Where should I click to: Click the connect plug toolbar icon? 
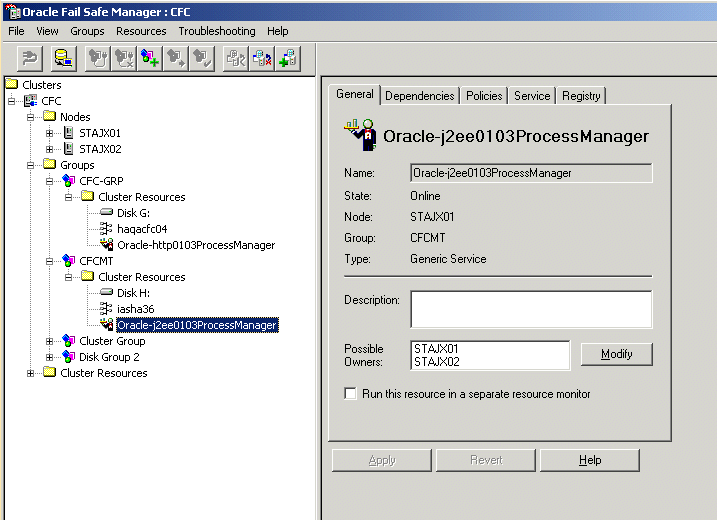pyautogui.click(x=30, y=59)
